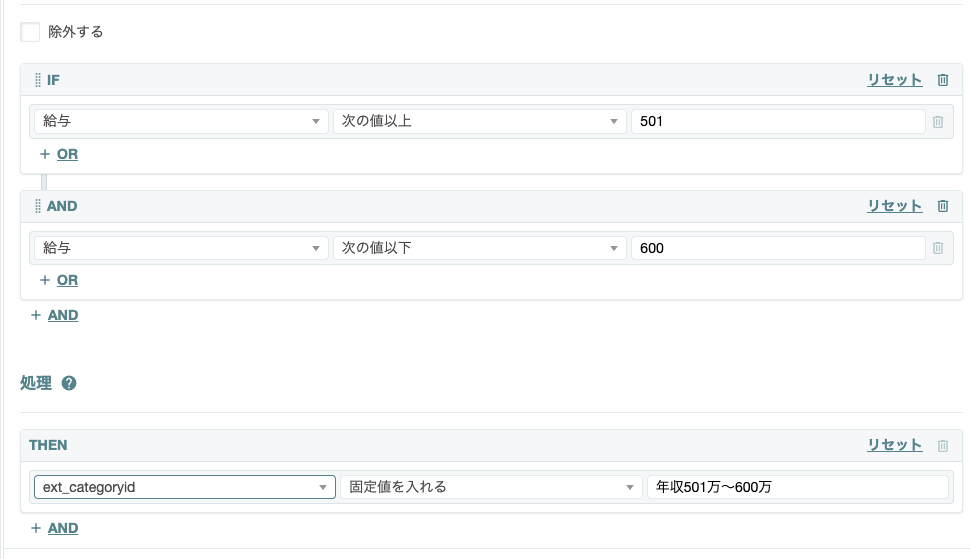Click リセット link in the IF header
970x559 pixels.
click(x=895, y=80)
